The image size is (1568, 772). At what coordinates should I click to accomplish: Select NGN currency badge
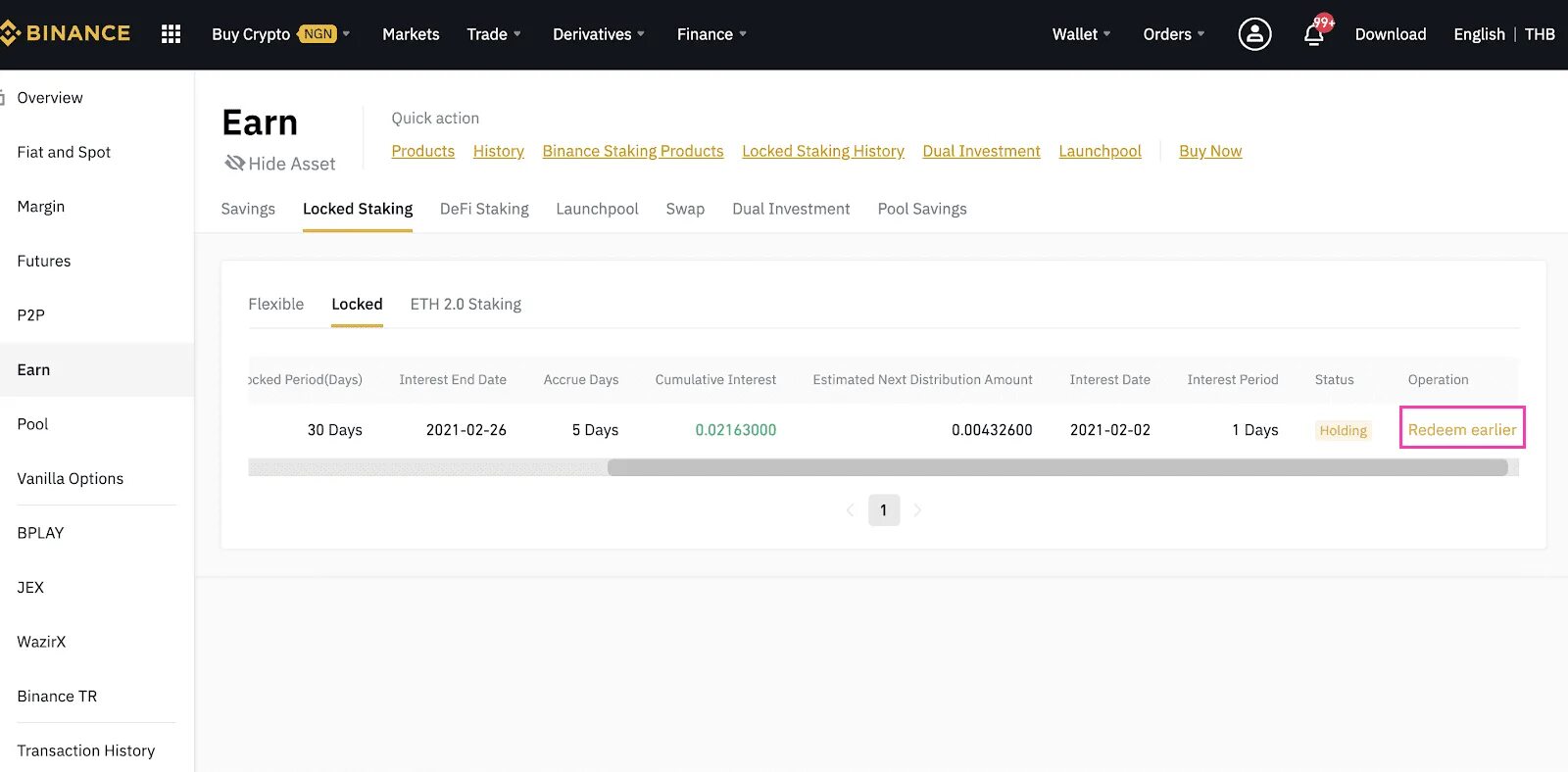[x=318, y=34]
